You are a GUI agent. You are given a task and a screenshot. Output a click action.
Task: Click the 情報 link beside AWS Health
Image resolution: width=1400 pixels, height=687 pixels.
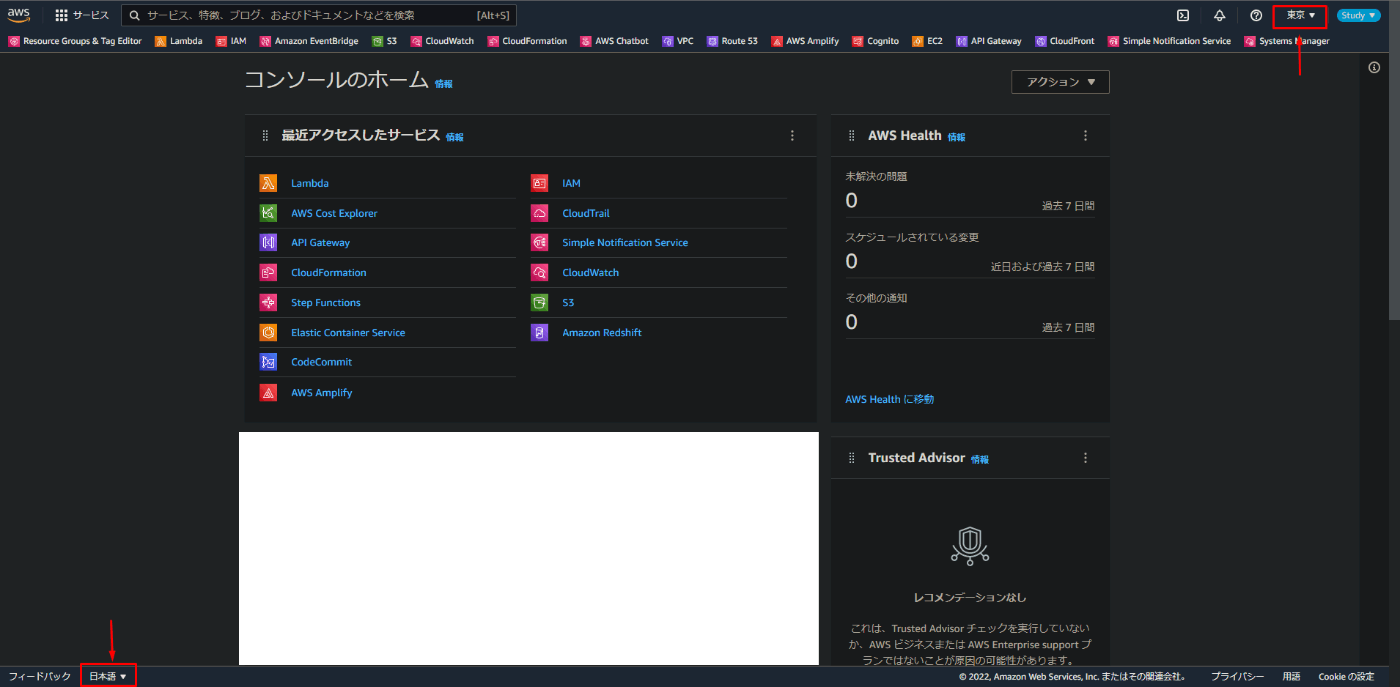[957, 137]
